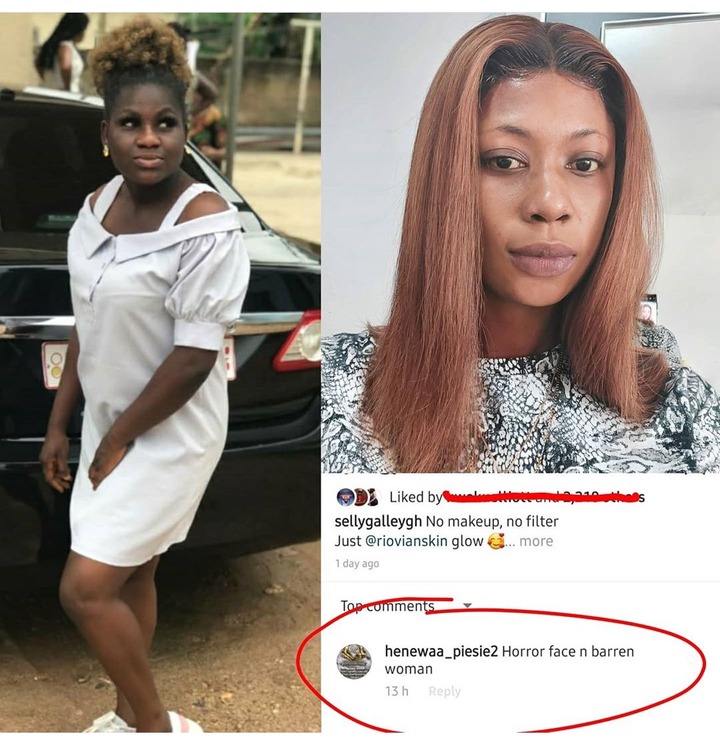Select the comment text Horror face n barren woman

509,660
